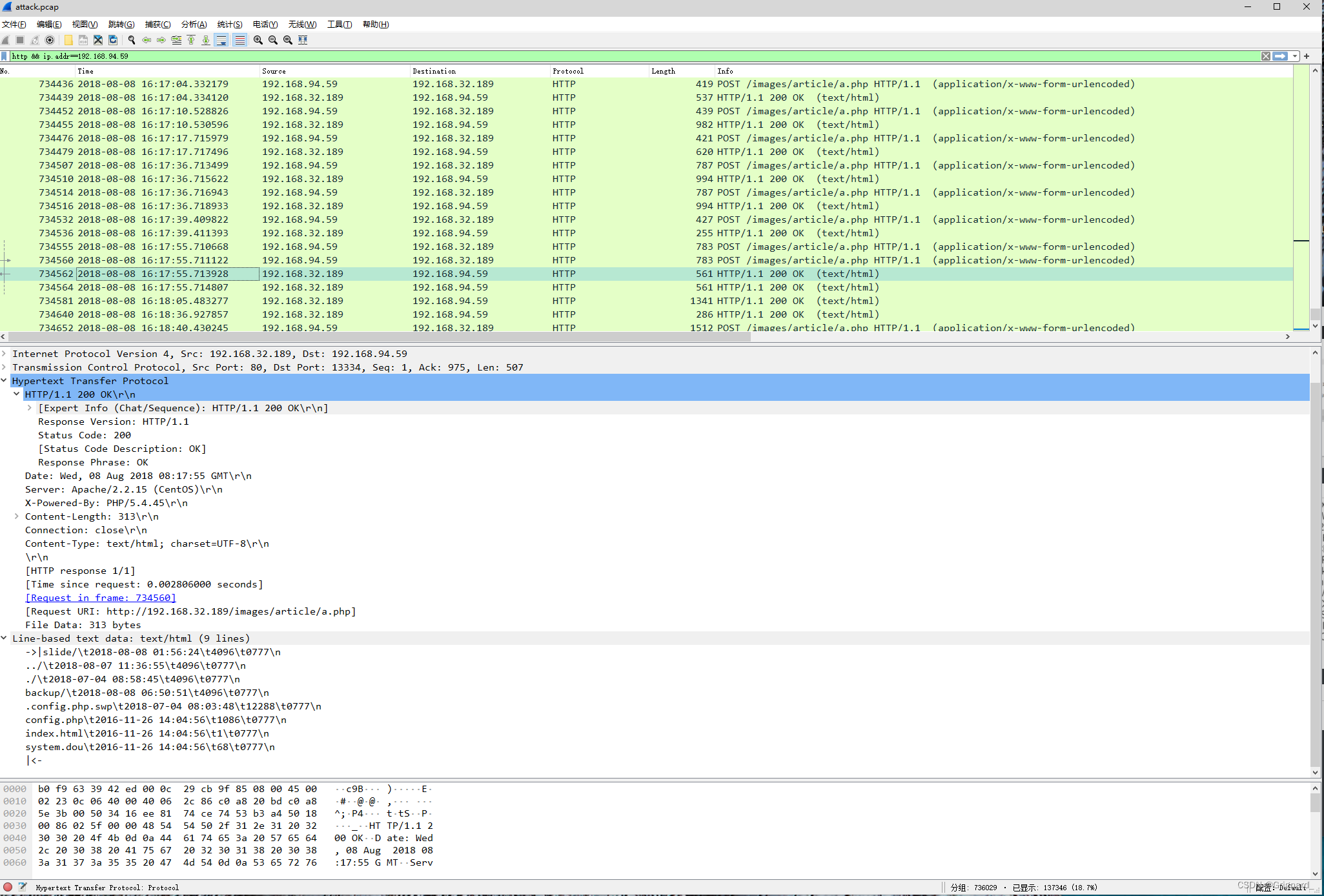Screen dimensions: 1324x896
Task: Open the 视图(V) menu
Action: pos(85,25)
